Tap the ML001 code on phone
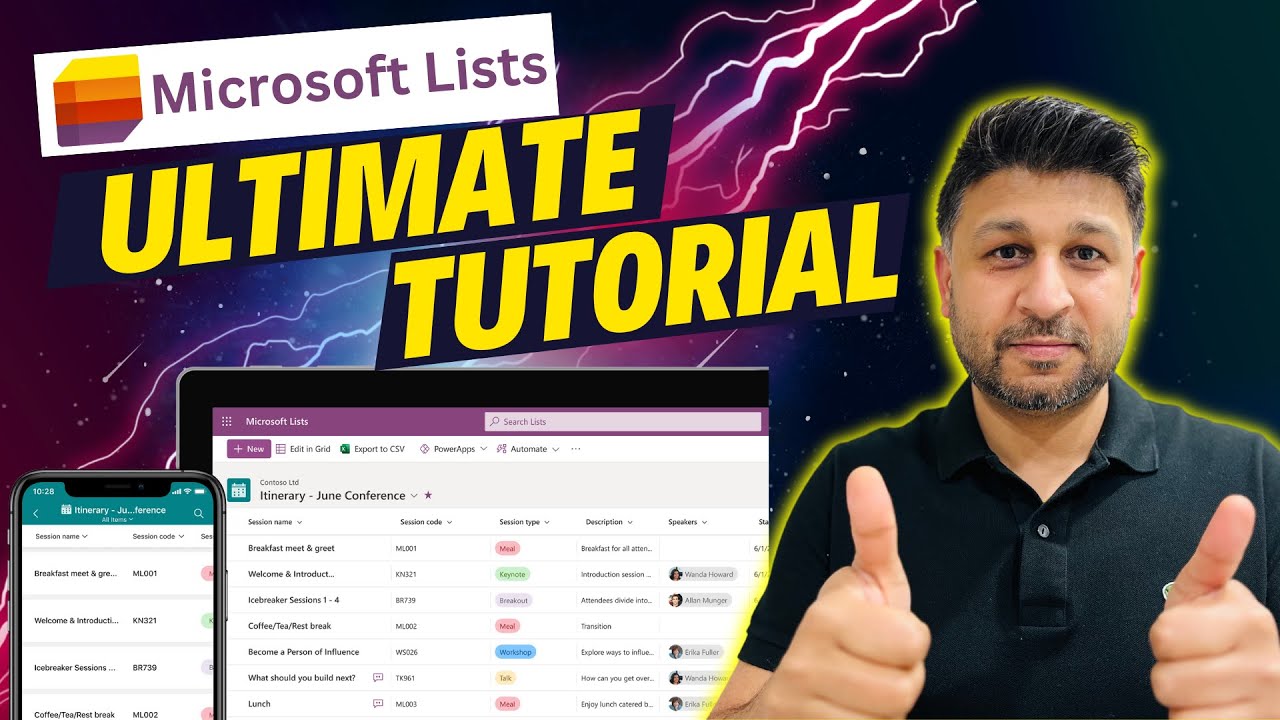The width and height of the screenshot is (1280, 720). (145, 574)
